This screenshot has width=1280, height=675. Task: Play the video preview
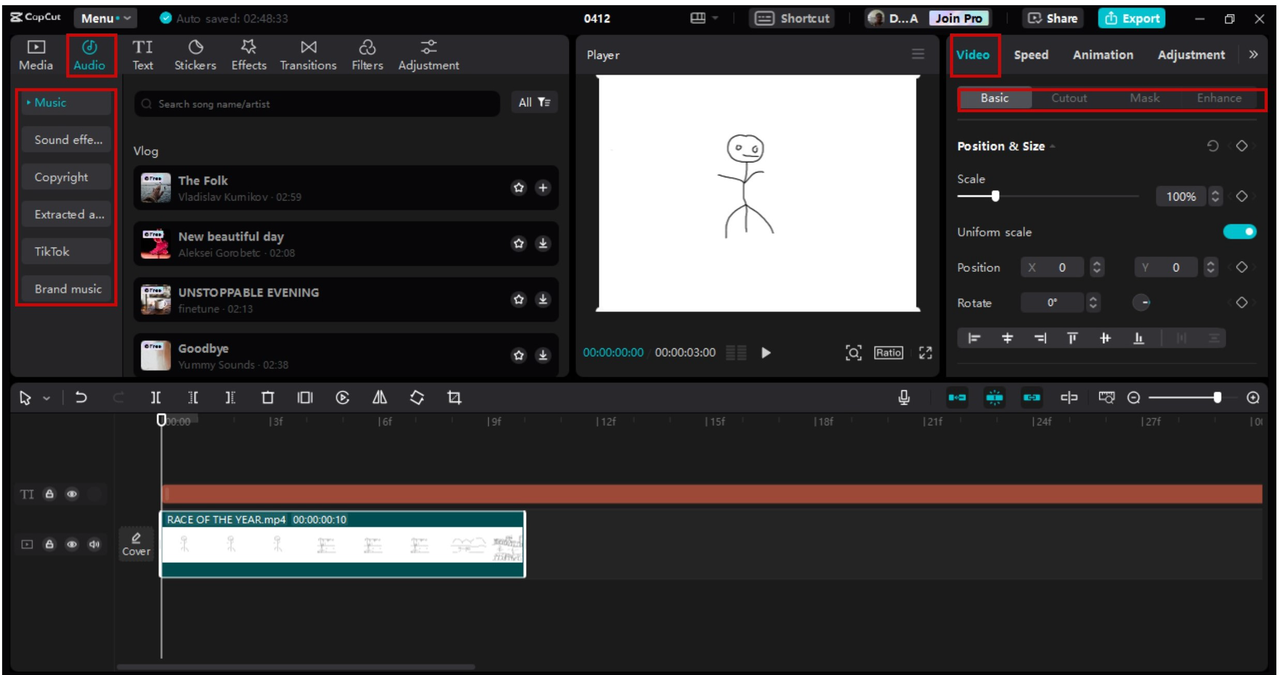(x=766, y=353)
